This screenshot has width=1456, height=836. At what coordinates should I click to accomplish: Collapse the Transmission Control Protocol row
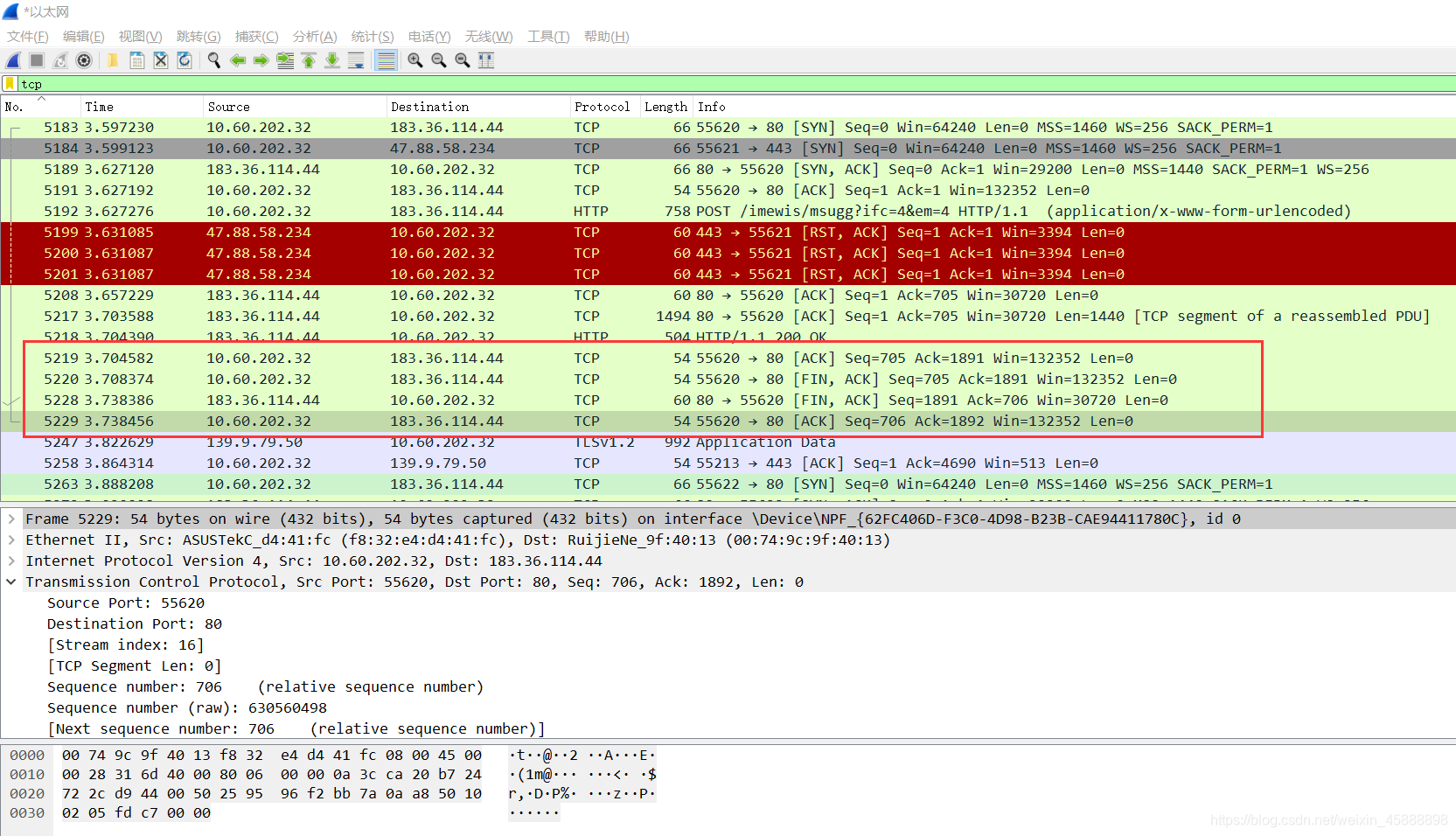point(11,582)
